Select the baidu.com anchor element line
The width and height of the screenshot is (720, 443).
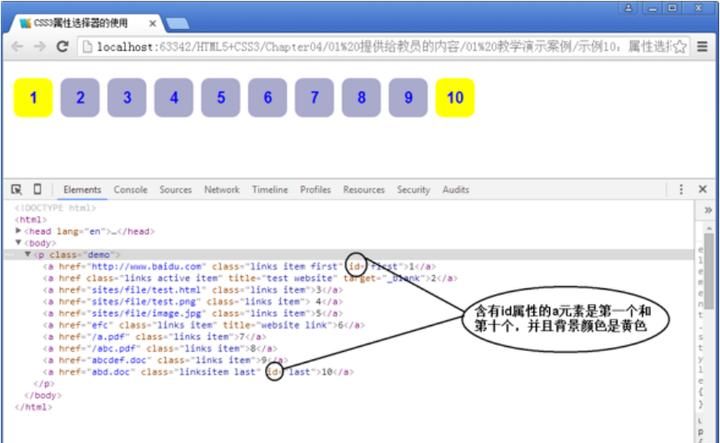click(x=239, y=266)
